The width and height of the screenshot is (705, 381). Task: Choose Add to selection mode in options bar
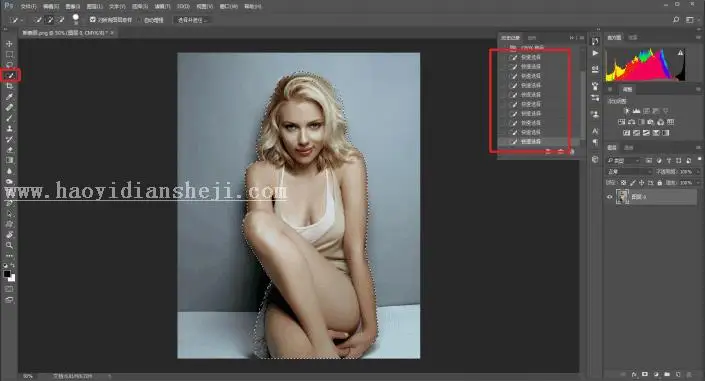[x=50, y=20]
